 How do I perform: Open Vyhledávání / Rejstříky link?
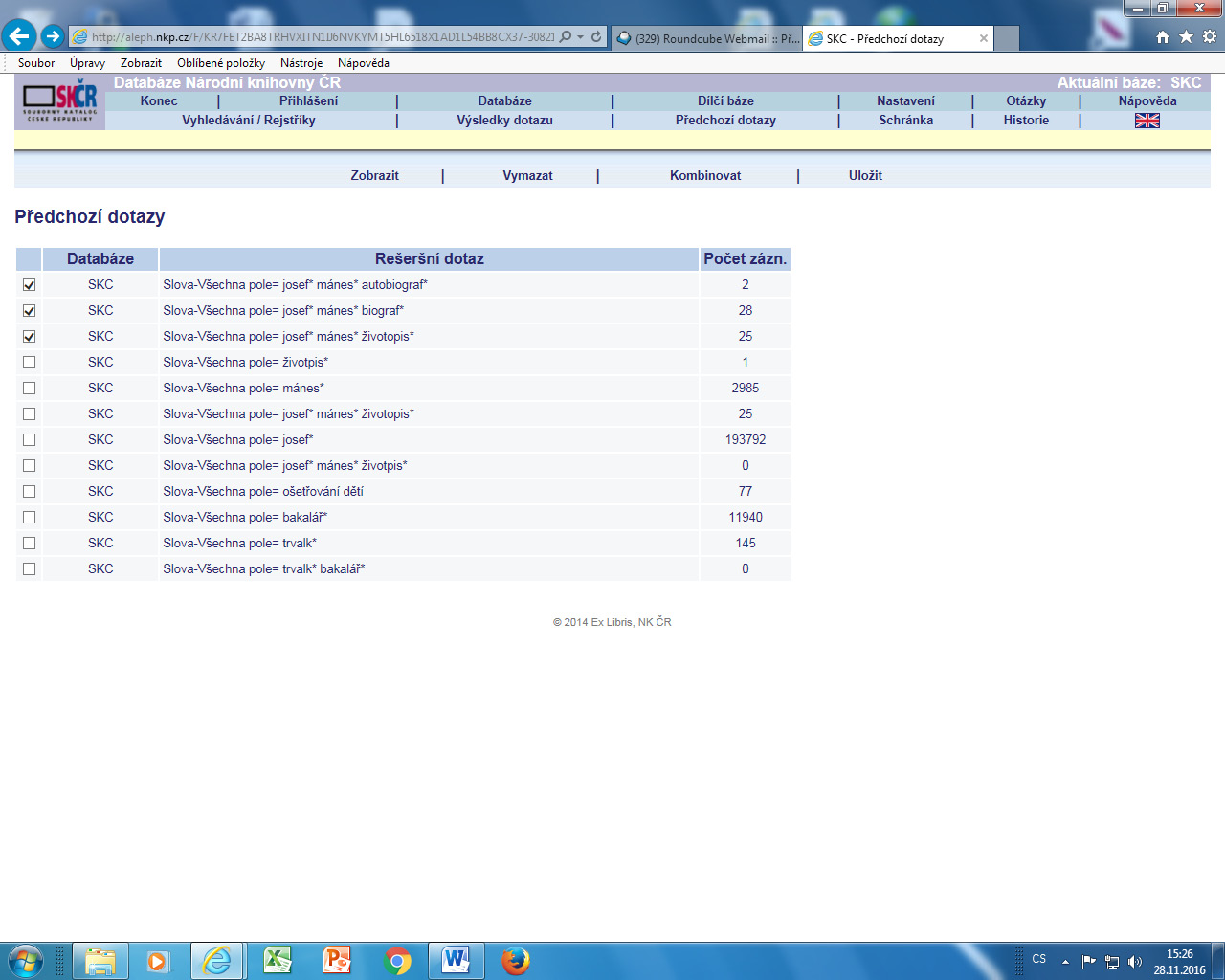(x=249, y=120)
